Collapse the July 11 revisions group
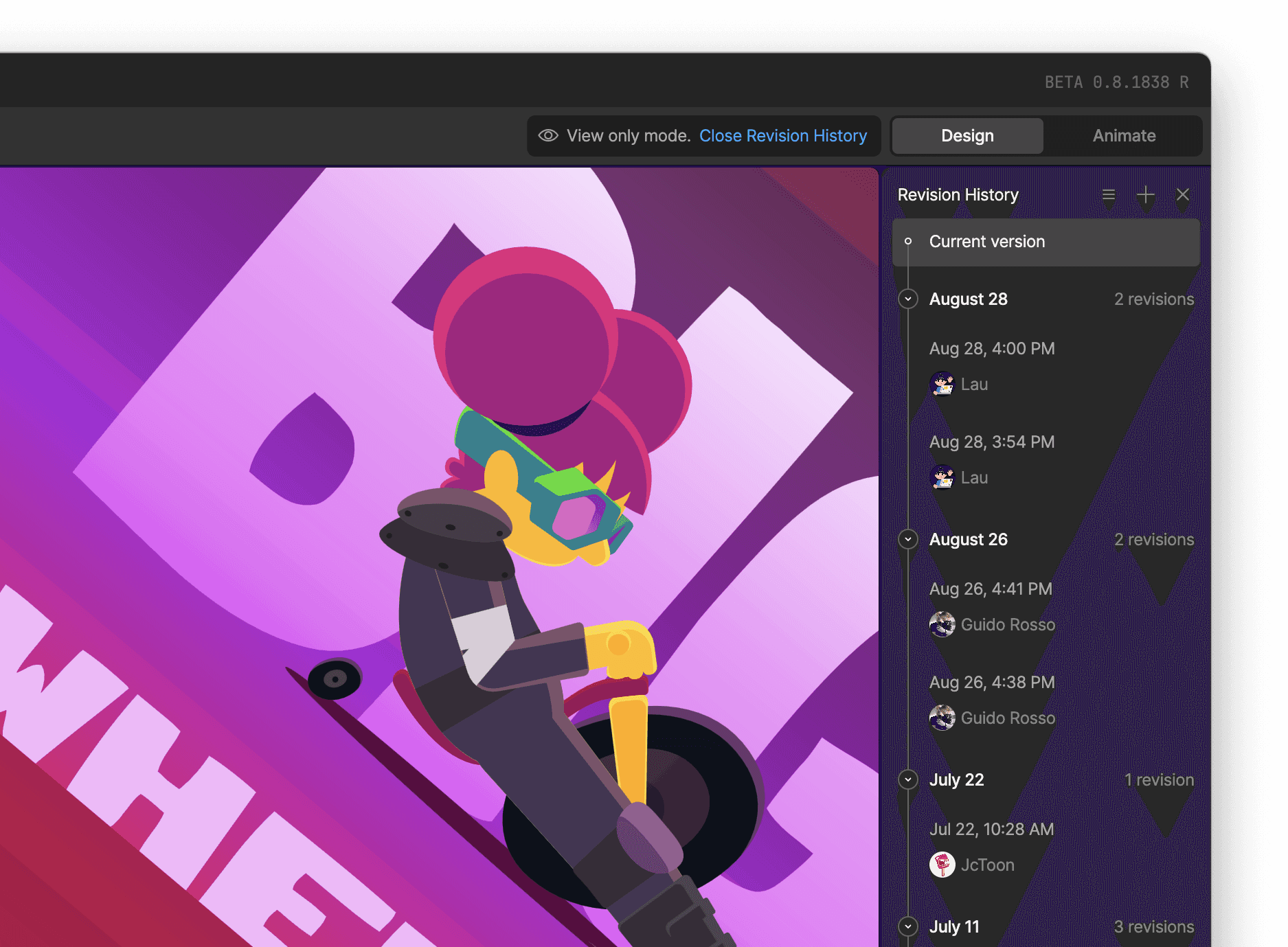 click(x=908, y=926)
